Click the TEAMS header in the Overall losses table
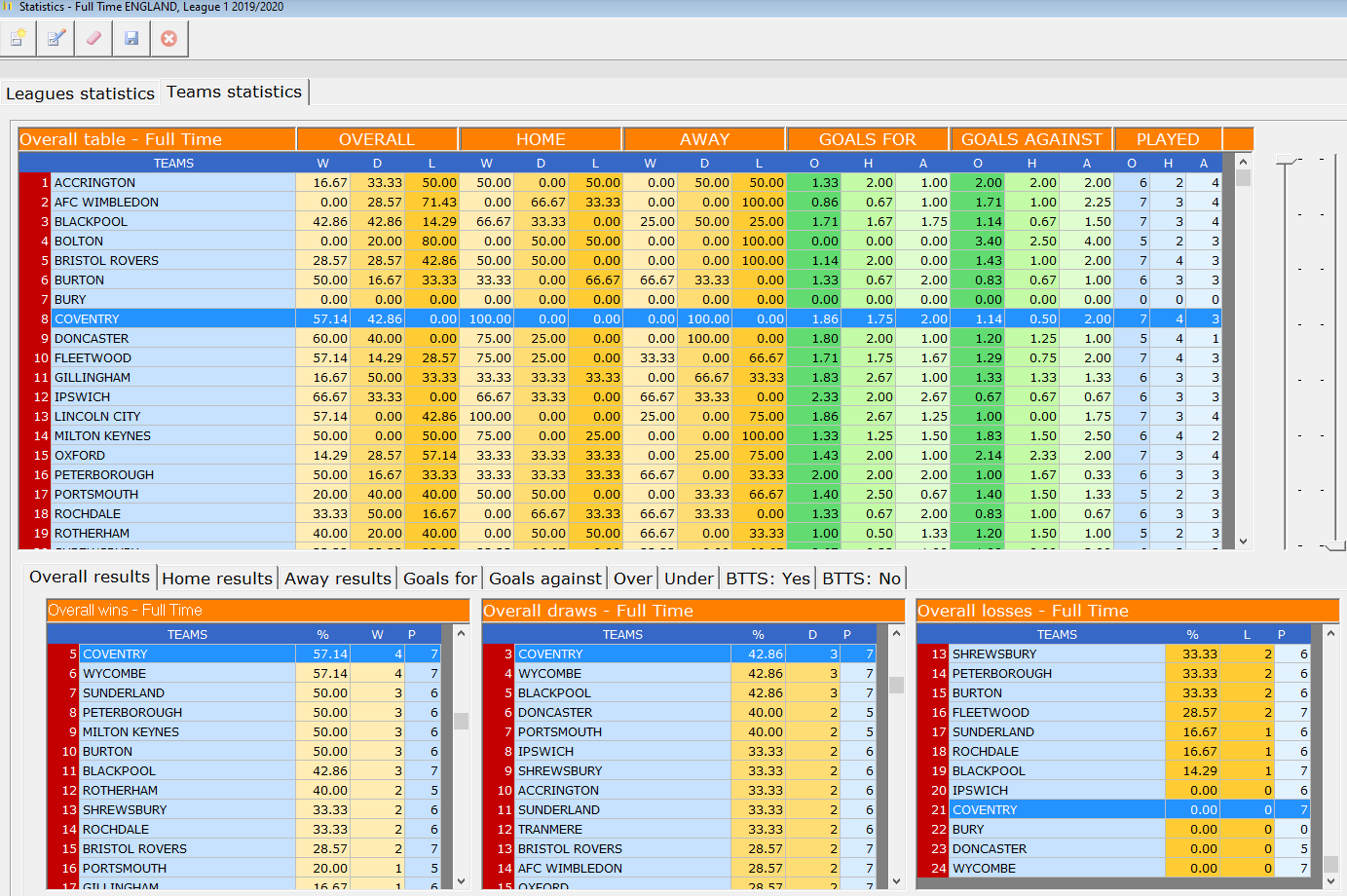 [x=1057, y=634]
